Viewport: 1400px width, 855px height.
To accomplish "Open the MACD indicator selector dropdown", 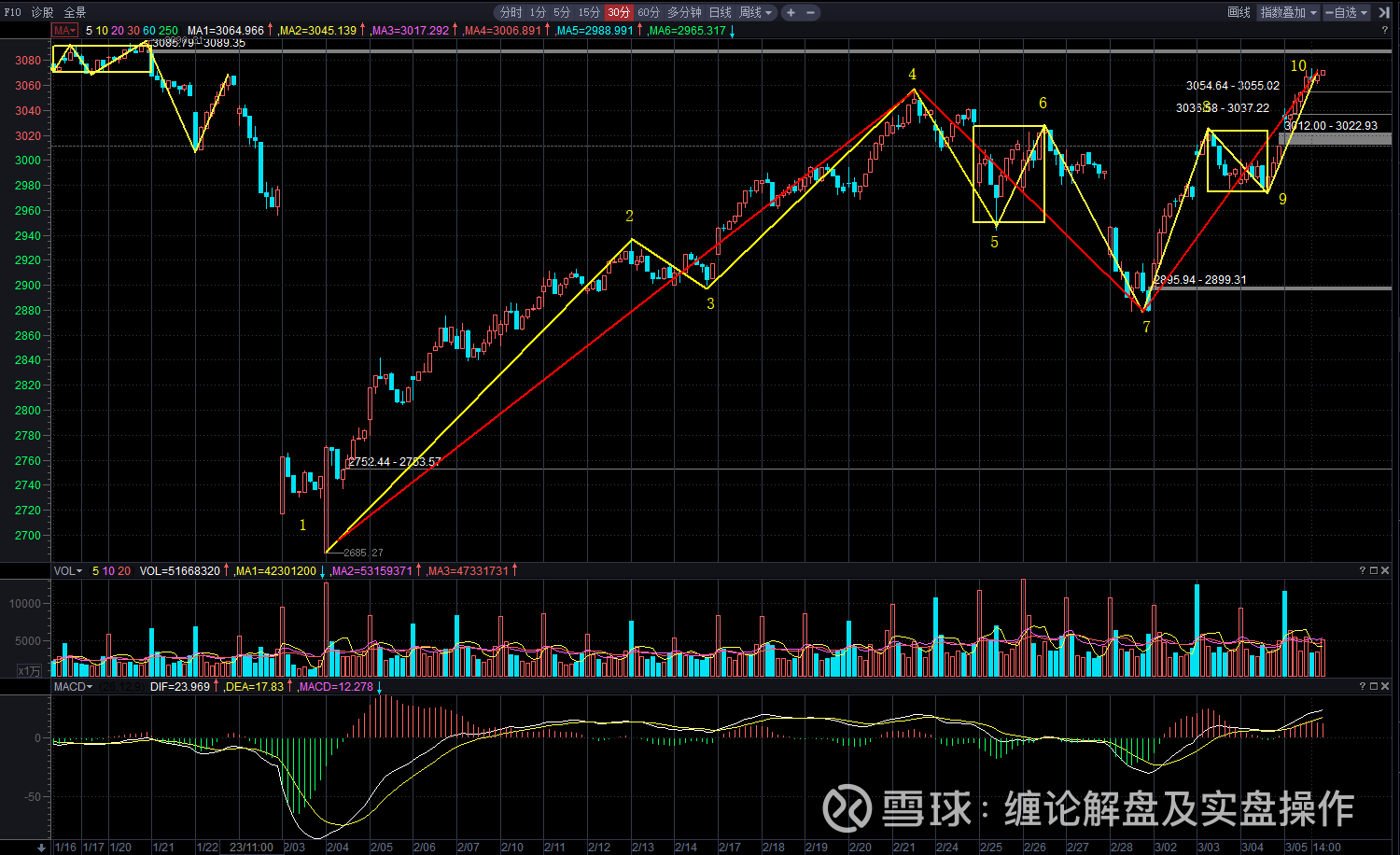I will [73, 686].
